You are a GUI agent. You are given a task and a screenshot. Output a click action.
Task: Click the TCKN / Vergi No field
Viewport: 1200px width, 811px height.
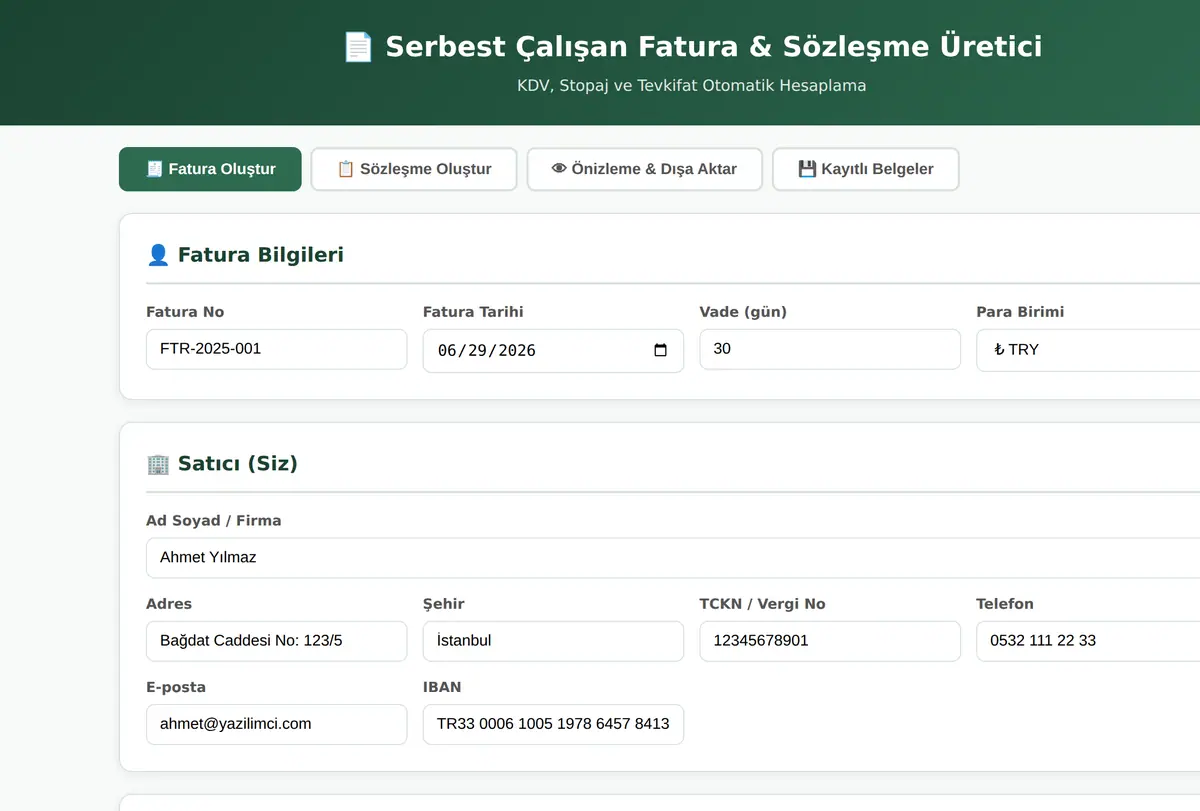[x=830, y=641]
